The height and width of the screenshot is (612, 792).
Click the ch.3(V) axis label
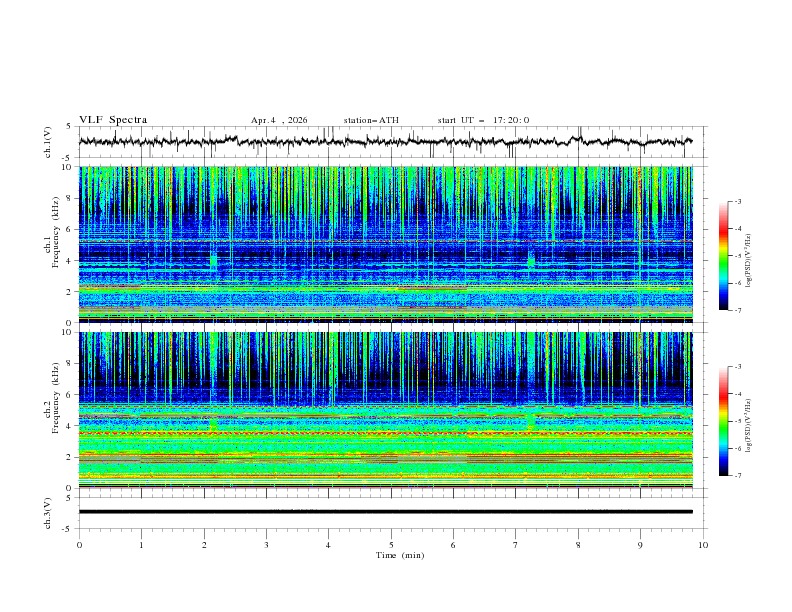point(48,513)
